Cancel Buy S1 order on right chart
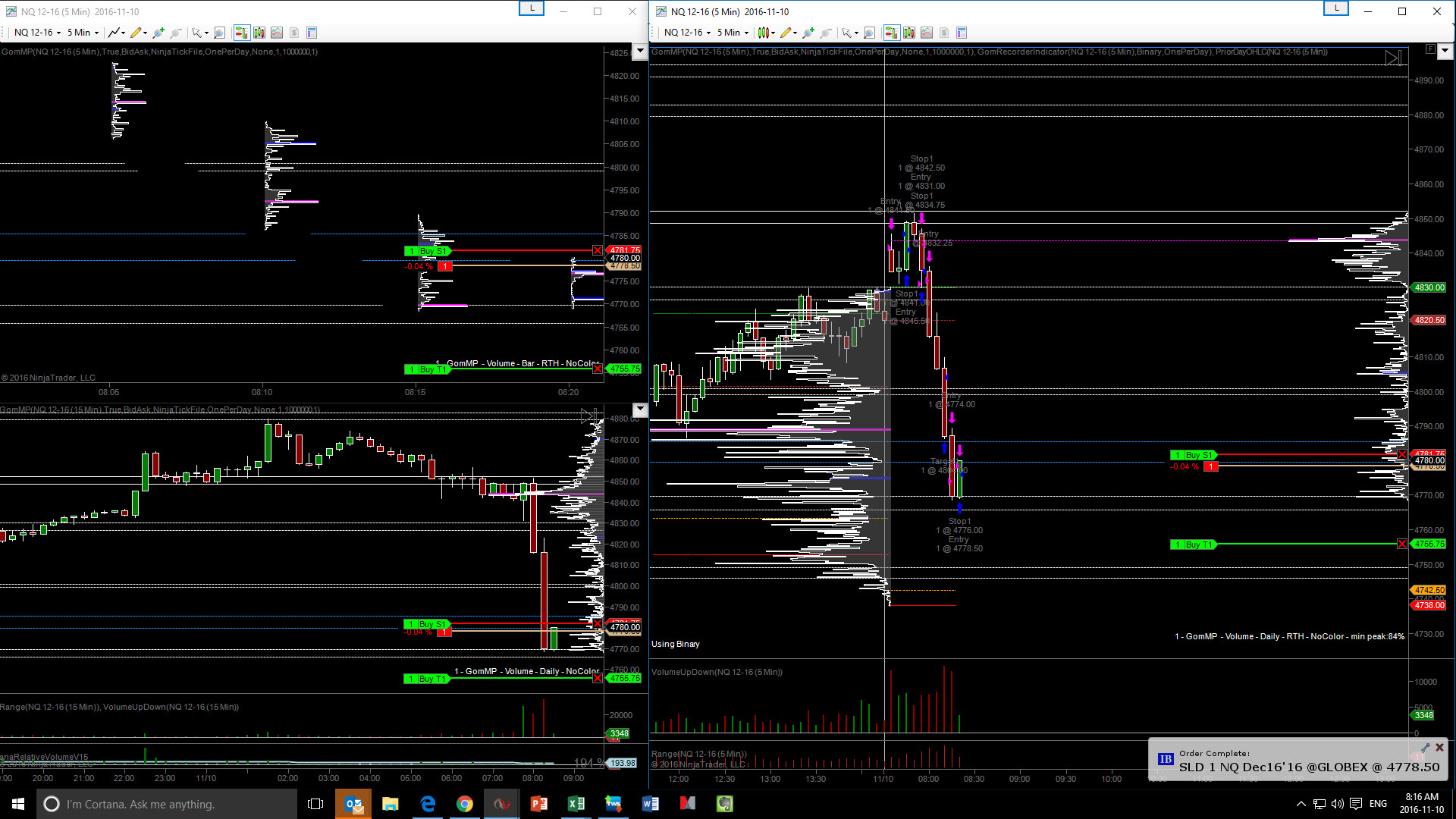Image resolution: width=1456 pixels, height=819 pixels. pyautogui.click(x=1401, y=455)
